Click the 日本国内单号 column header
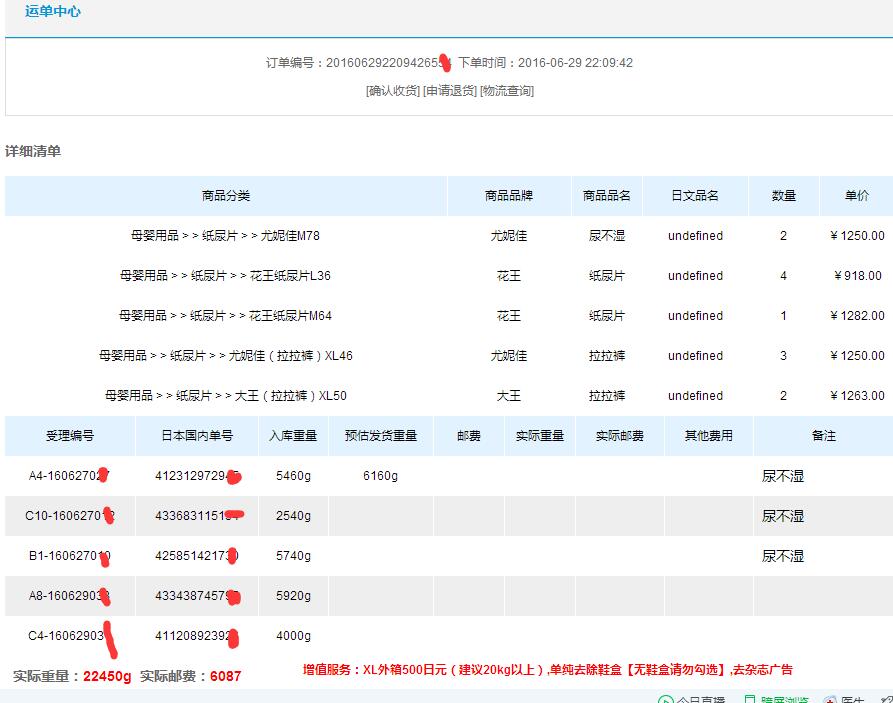 [x=197, y=436]
